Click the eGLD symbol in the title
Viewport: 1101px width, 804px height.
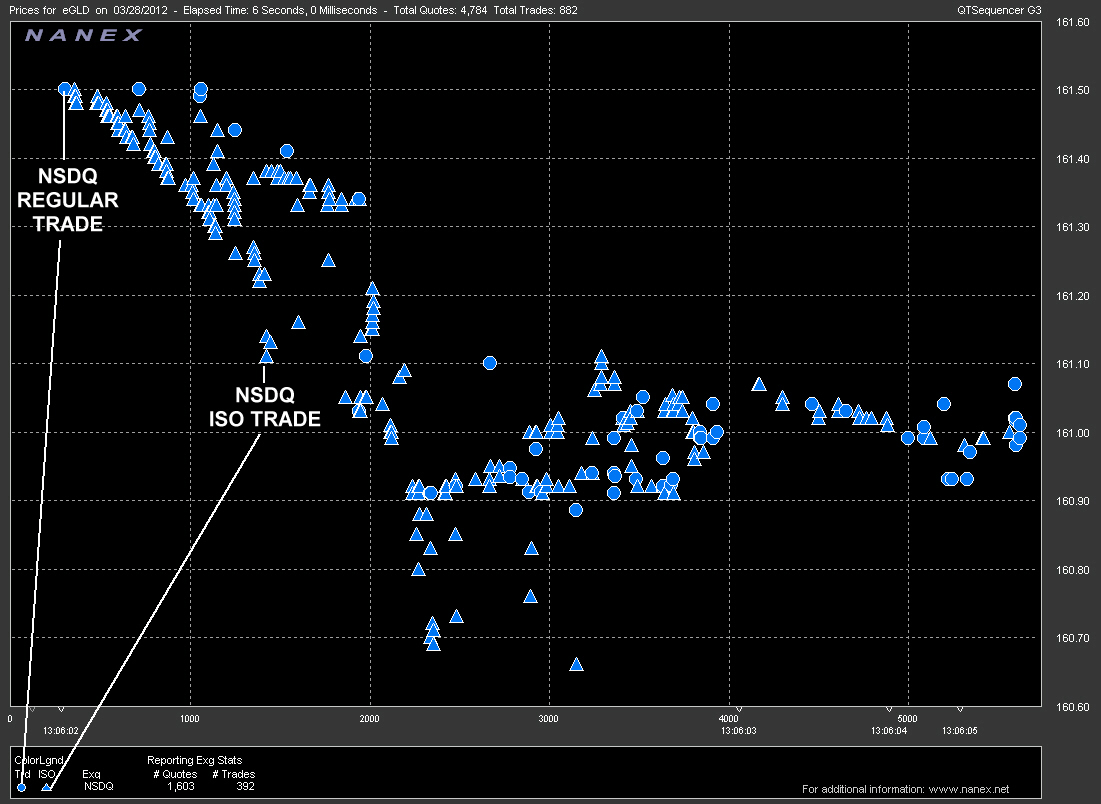tap(75, 11)
